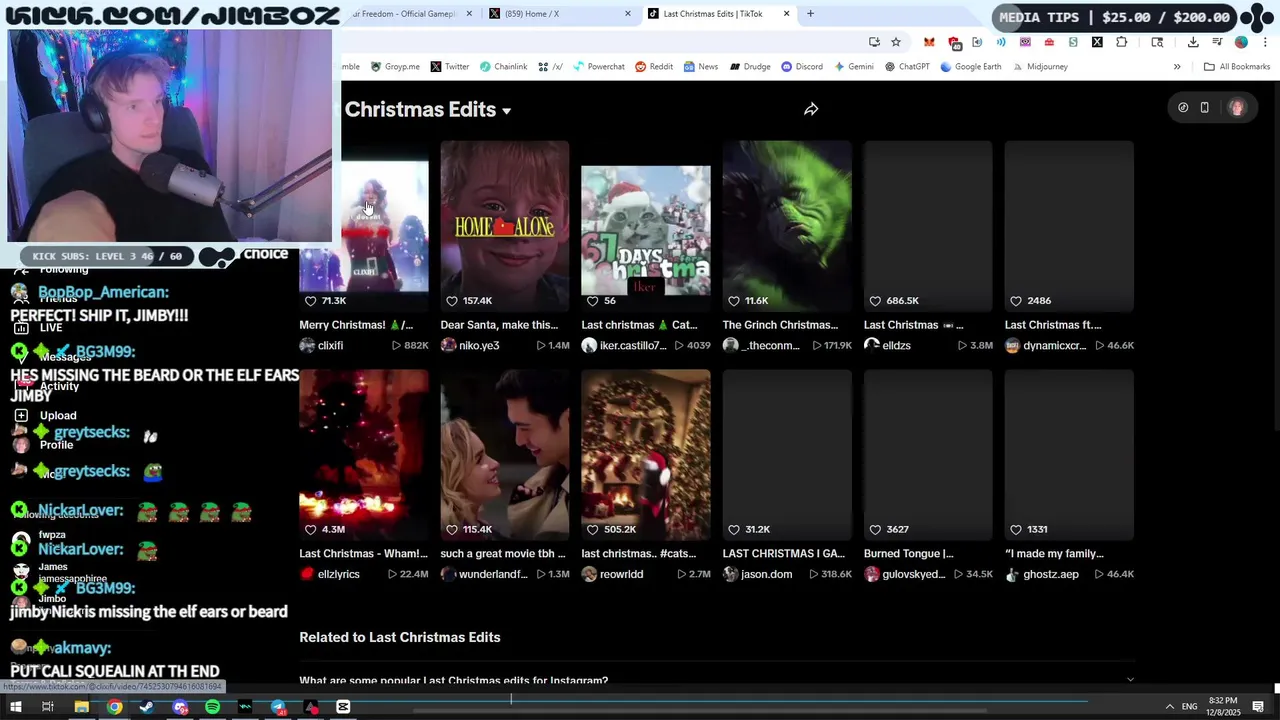Open the notification center icon
The width and height of the screenshot is (1280, 720).
tap(1258, 707)
